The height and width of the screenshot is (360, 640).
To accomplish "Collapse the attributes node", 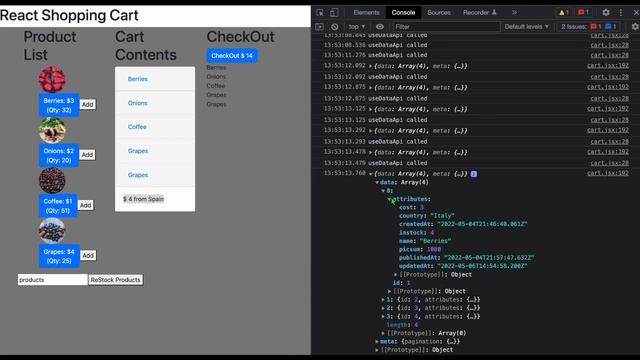I will click(x=389, y=199).
